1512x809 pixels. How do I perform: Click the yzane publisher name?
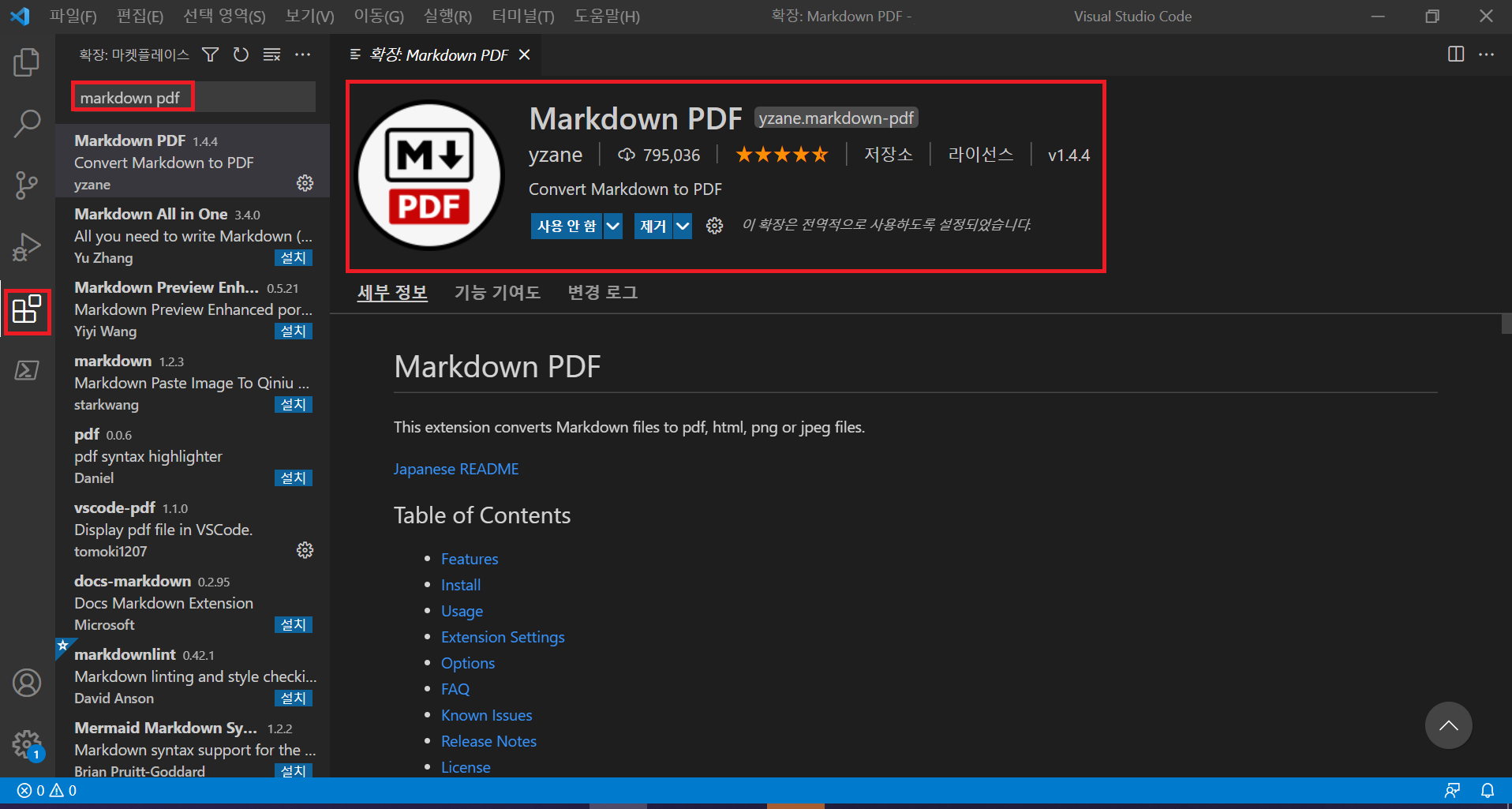(x=556, y=155)
